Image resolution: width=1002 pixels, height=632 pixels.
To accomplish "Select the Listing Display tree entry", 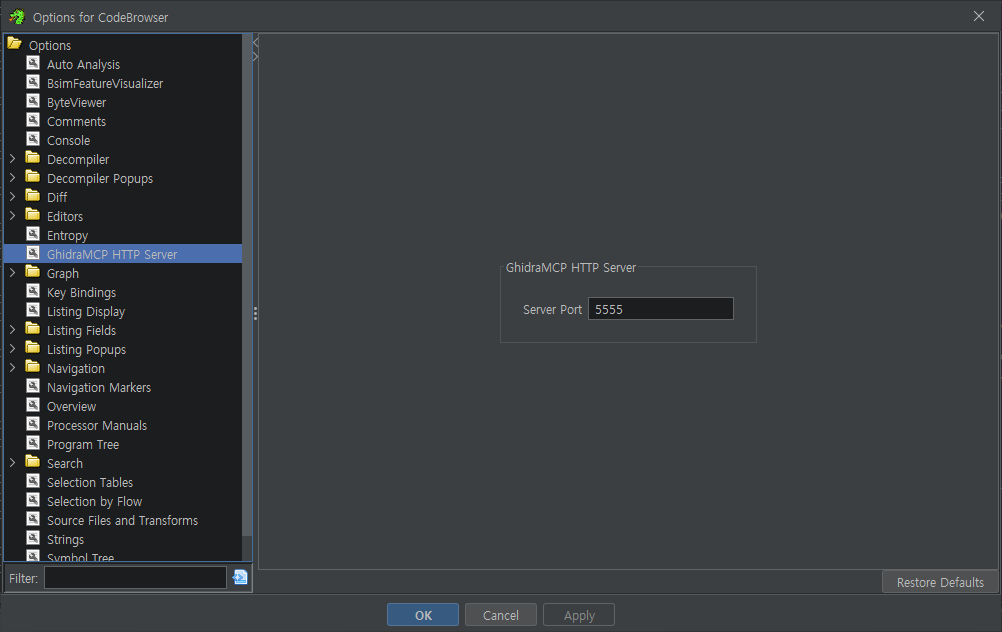I will click(x=86, y=312).
